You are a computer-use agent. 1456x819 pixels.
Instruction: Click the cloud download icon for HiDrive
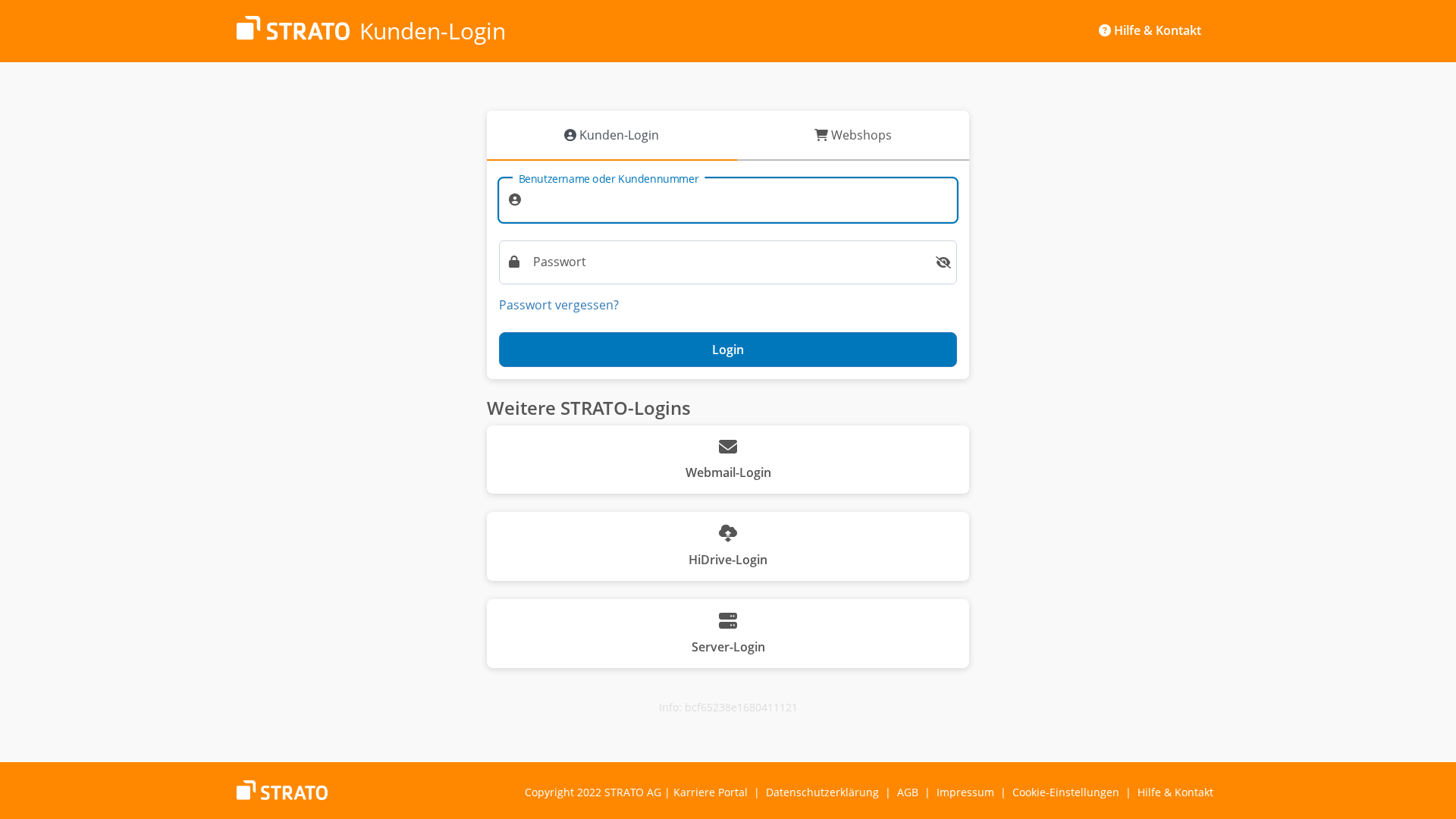click(728, 533)
